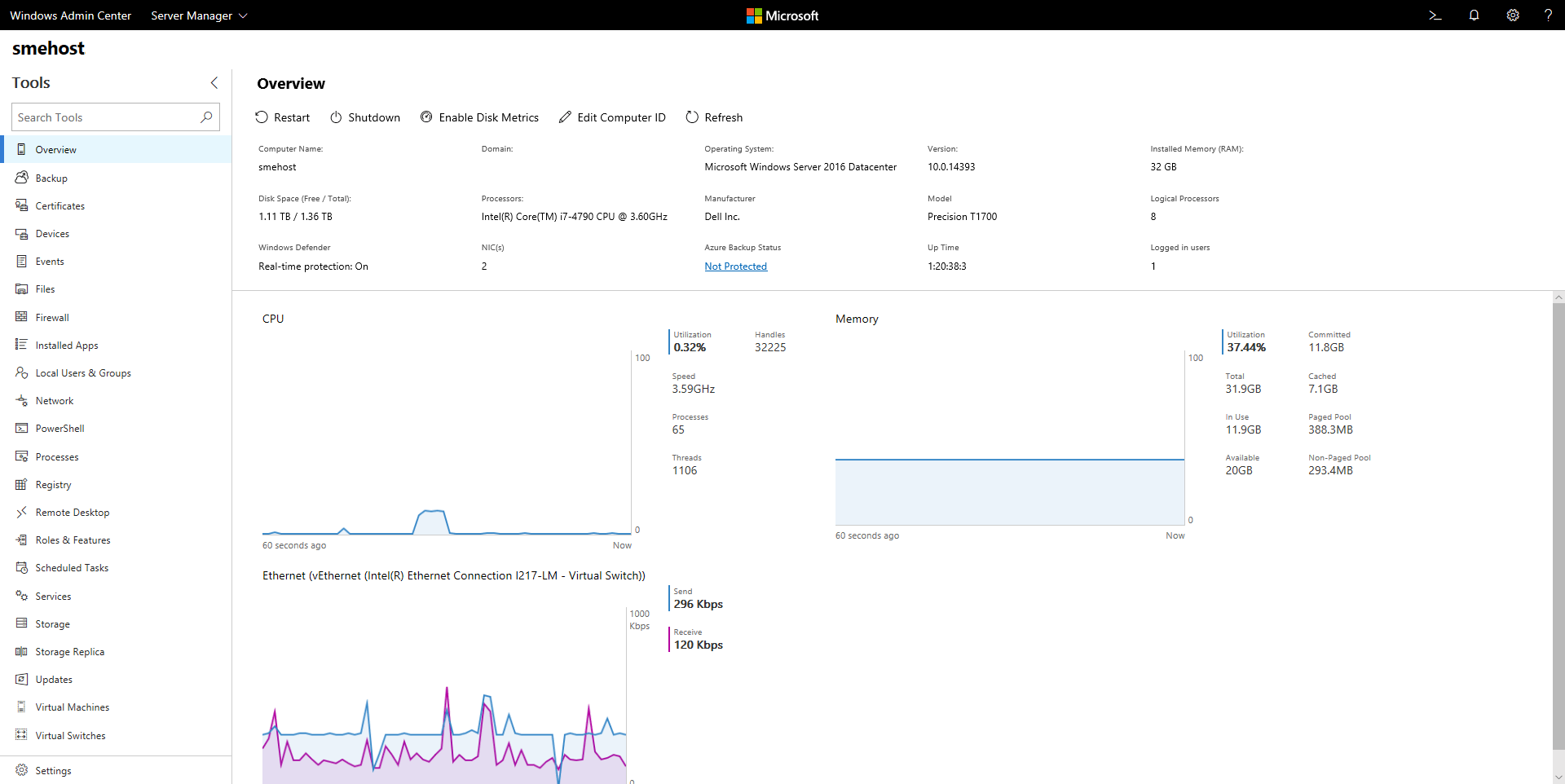Open the Processes tool
Screen dimensions: 1565x784
click(58, 456)
